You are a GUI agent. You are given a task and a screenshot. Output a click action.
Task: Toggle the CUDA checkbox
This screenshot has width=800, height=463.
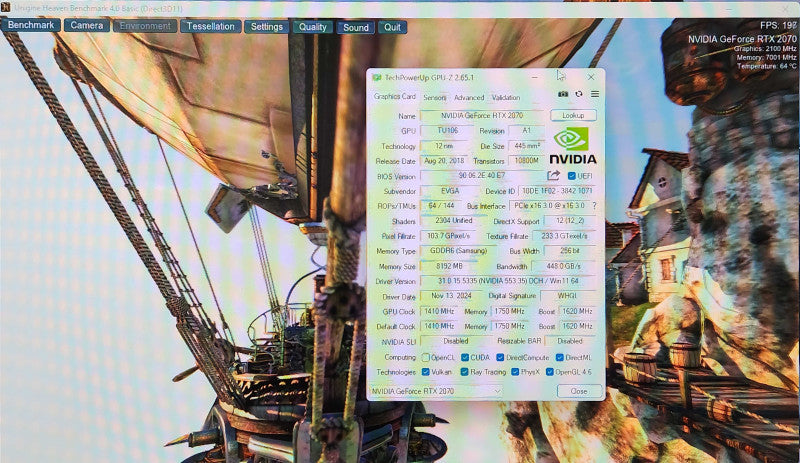point(464,357)
